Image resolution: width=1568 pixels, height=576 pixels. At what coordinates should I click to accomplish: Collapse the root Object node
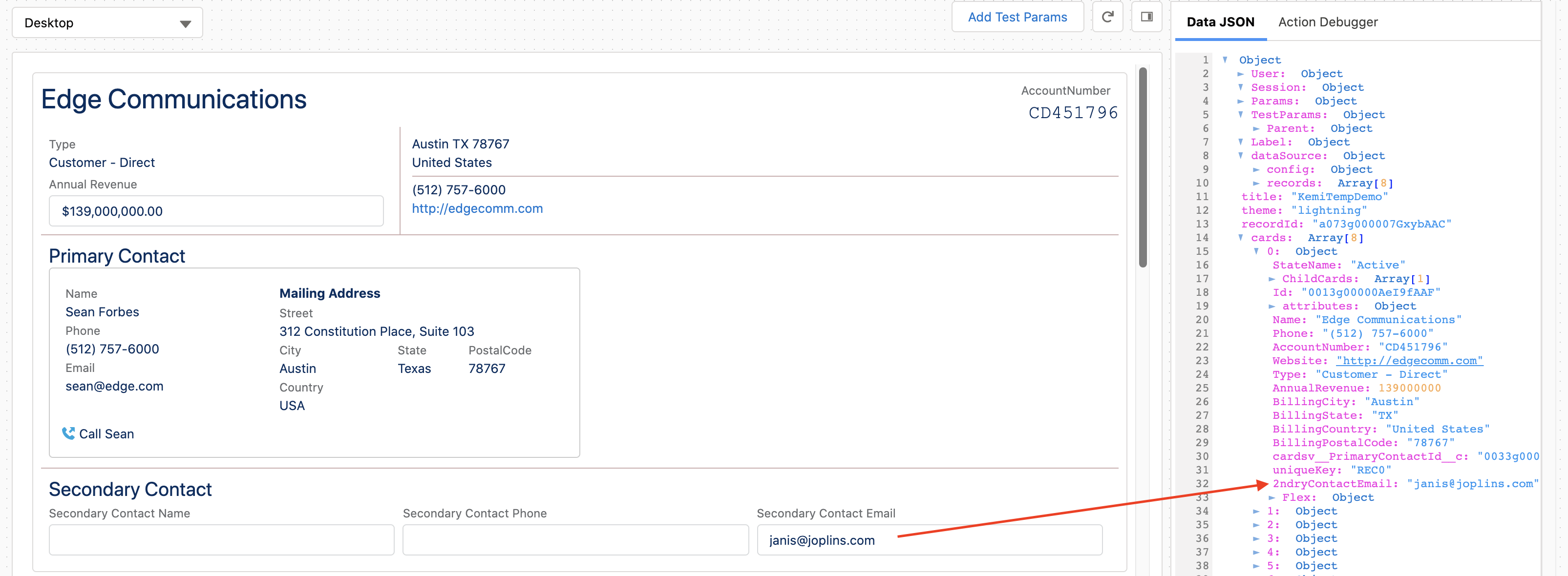(x=1225, y=60)
